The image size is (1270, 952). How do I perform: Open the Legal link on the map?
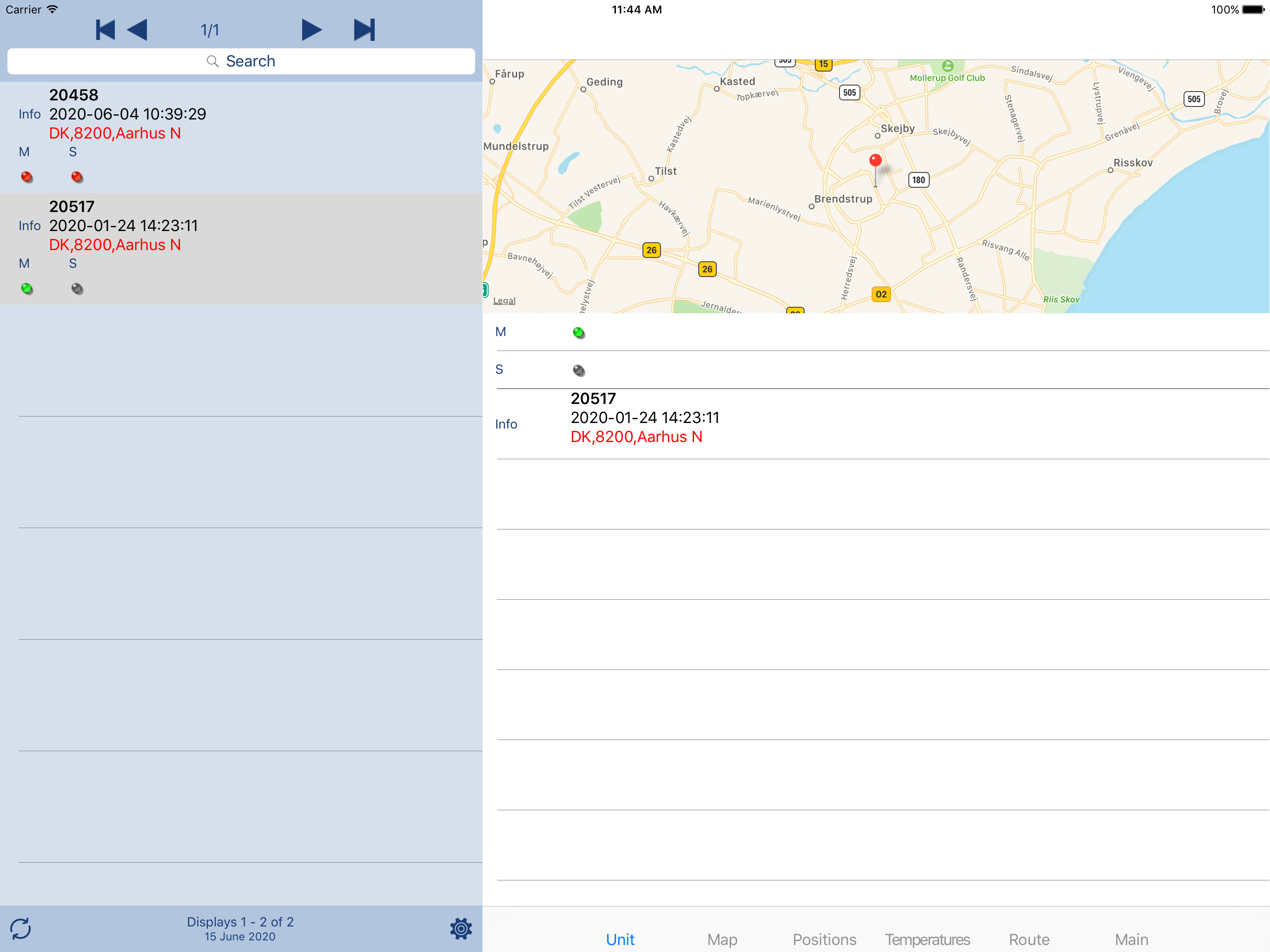[504, 301]
